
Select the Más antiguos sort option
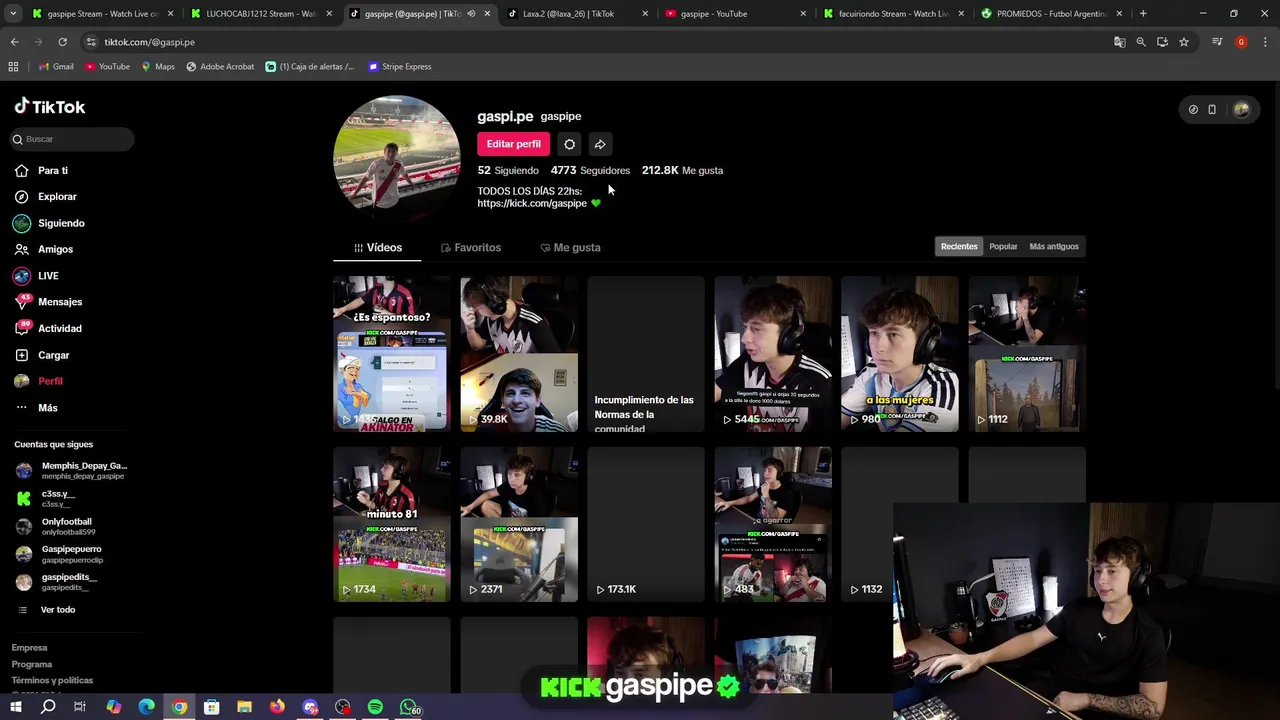(1054, 246)
